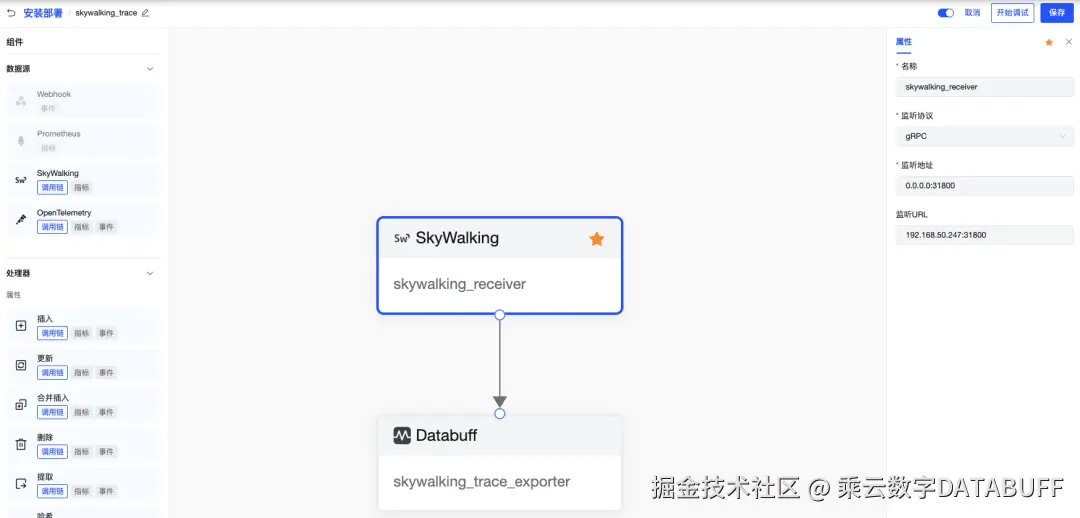
Task: Click the 更新 processor refresh icon
Action: [21, 365]
